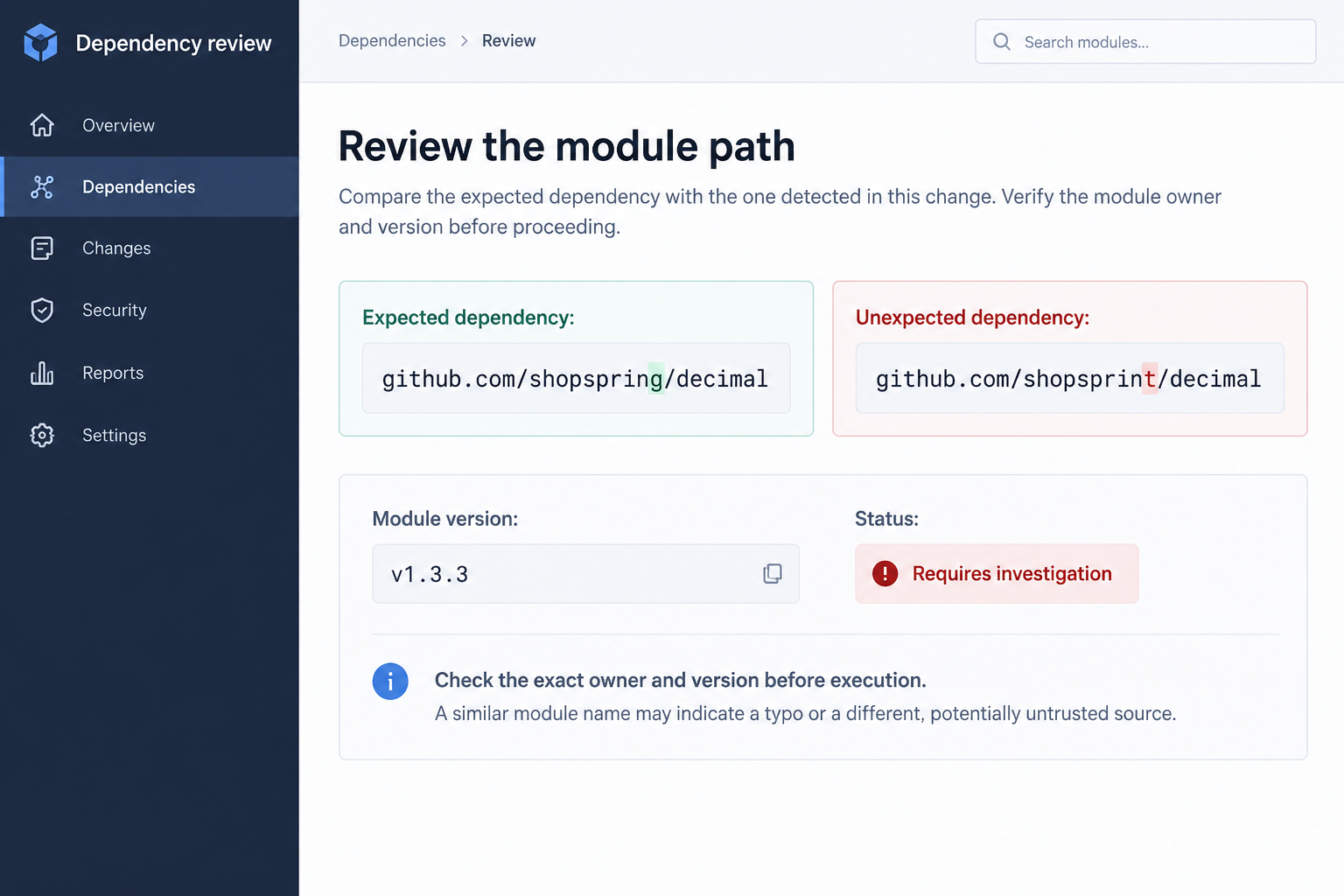
Task: Open Settings from the sidebar
Action: tap(150, 435)
